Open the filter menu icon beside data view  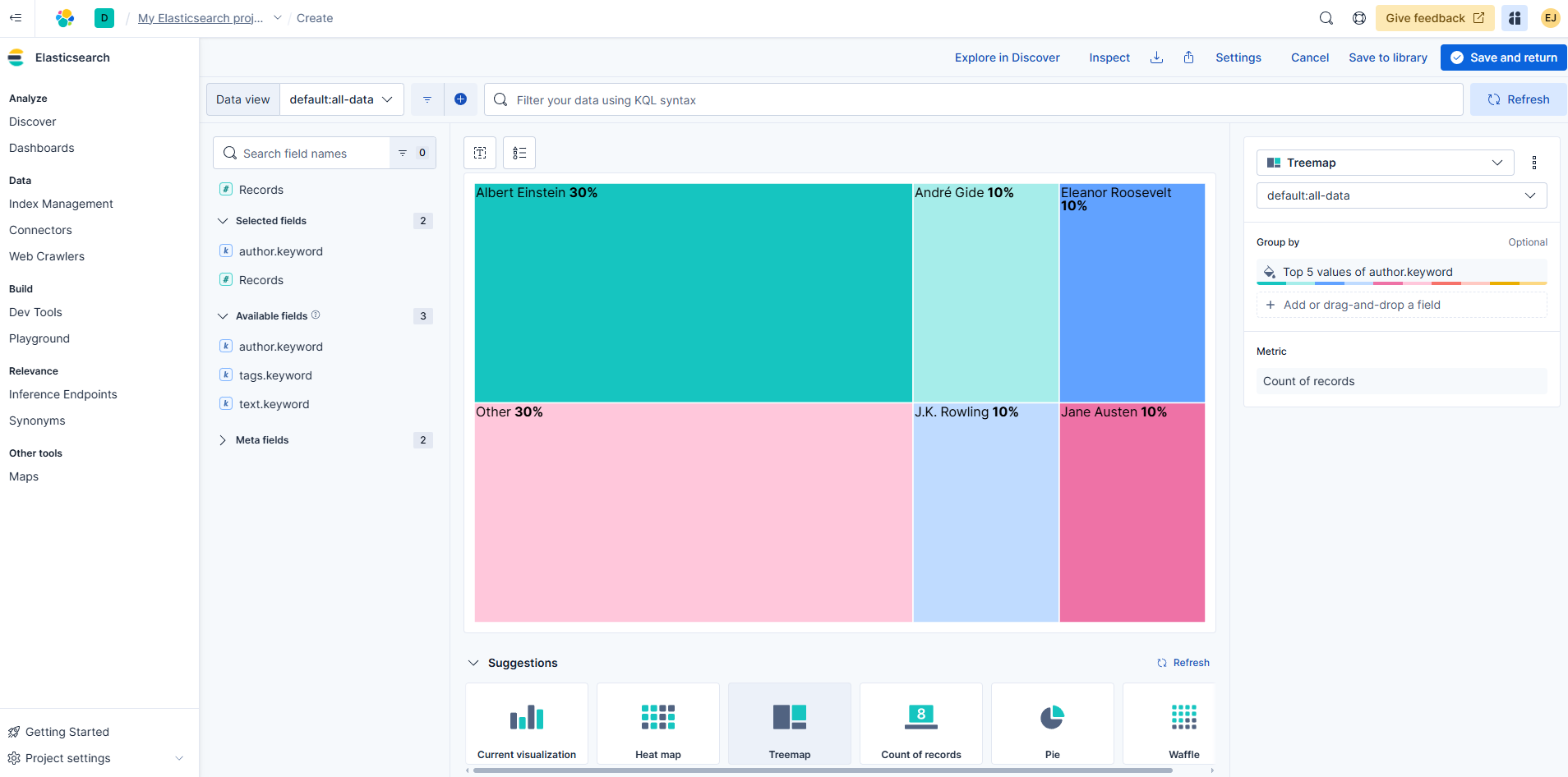[427, 99]
